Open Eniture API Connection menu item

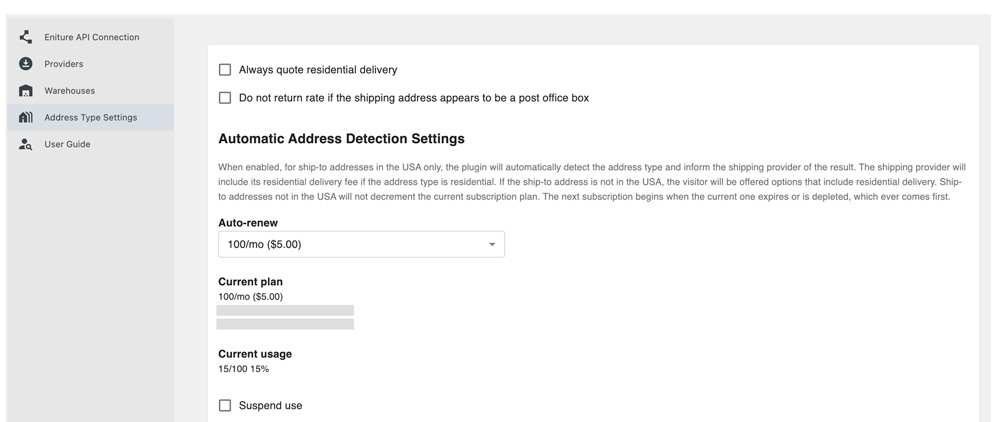[91, 37]
